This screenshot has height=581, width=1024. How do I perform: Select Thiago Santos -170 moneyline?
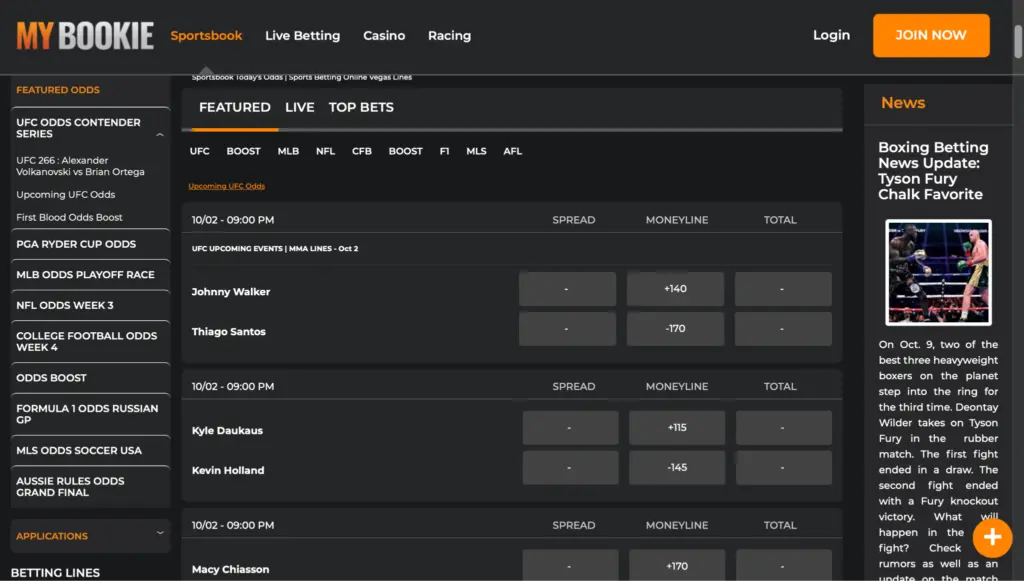[x=676, y=329]
